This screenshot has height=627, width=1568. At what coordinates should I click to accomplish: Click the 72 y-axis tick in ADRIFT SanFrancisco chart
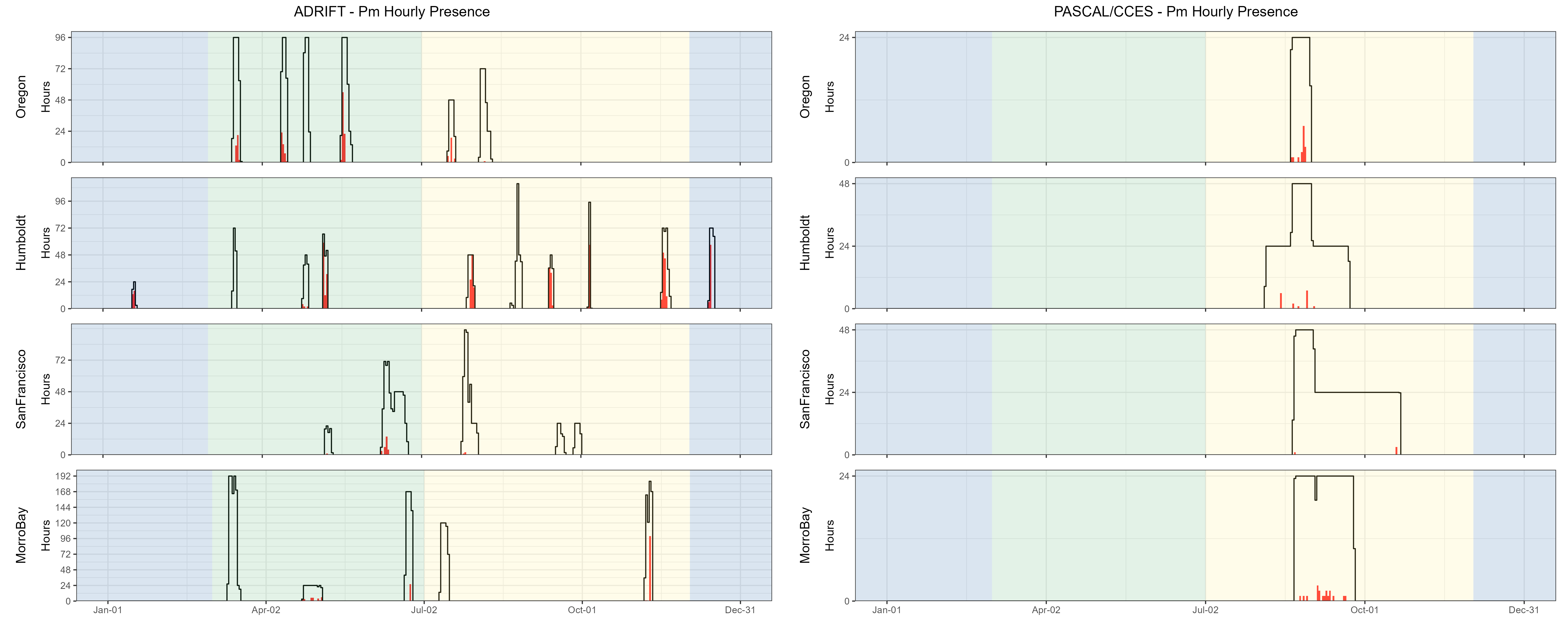tap(60, 360)
